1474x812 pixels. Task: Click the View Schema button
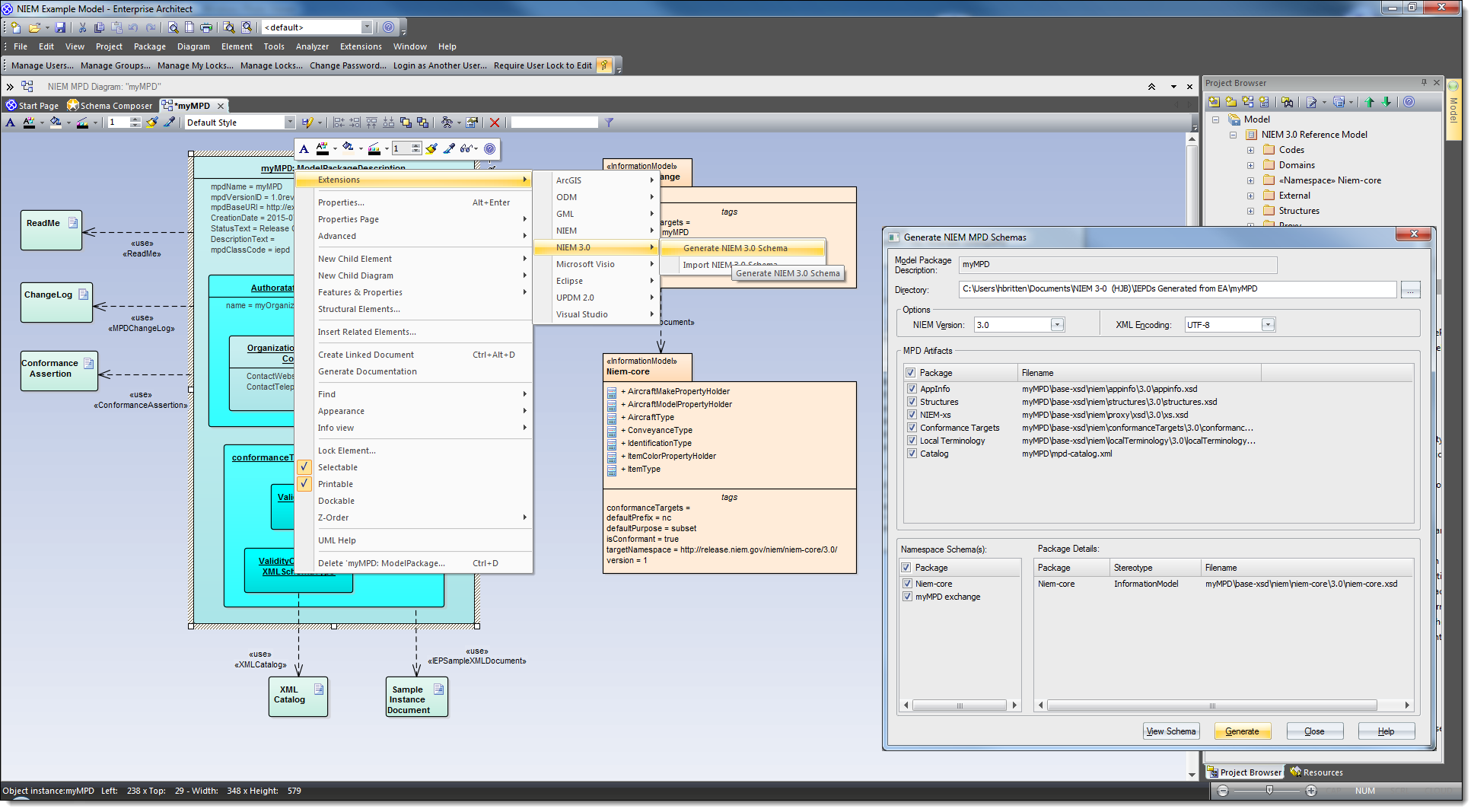point(1171,731)
